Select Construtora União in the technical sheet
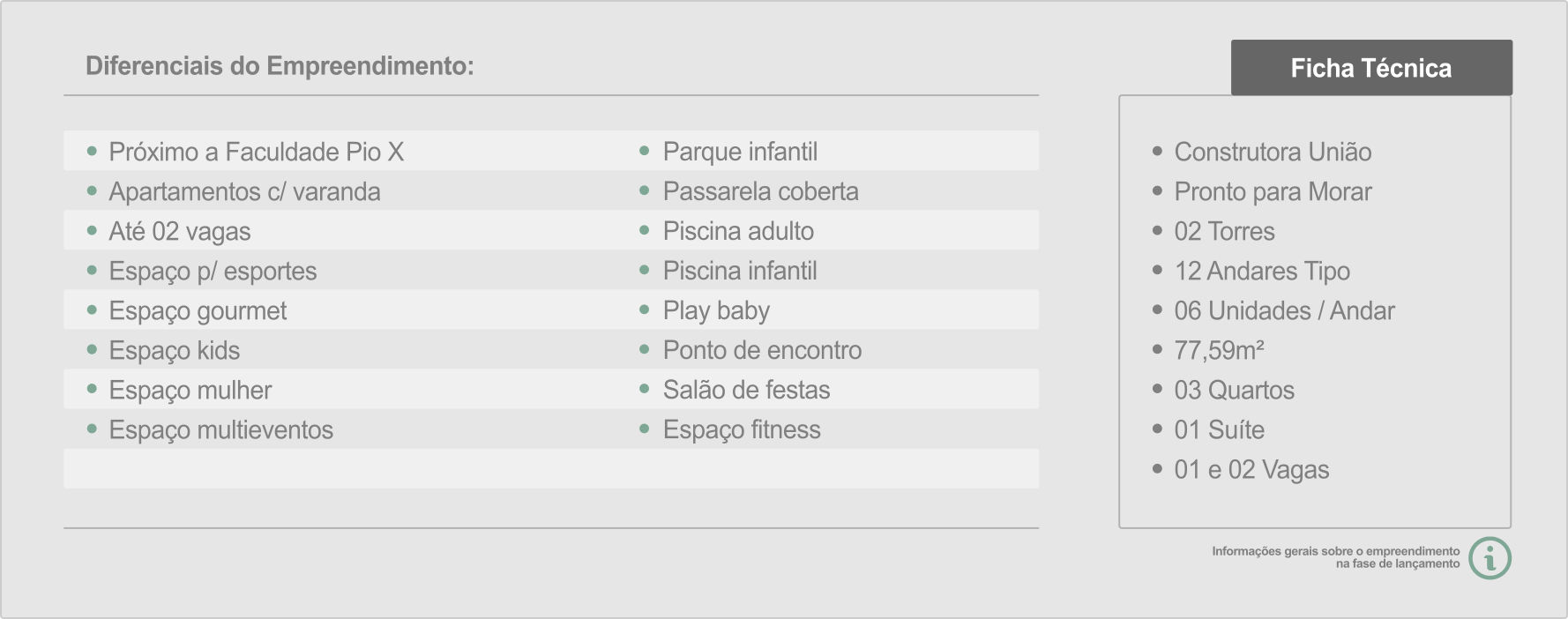This screenshot has height=619, width=1568. click(x=1273, y=152)
